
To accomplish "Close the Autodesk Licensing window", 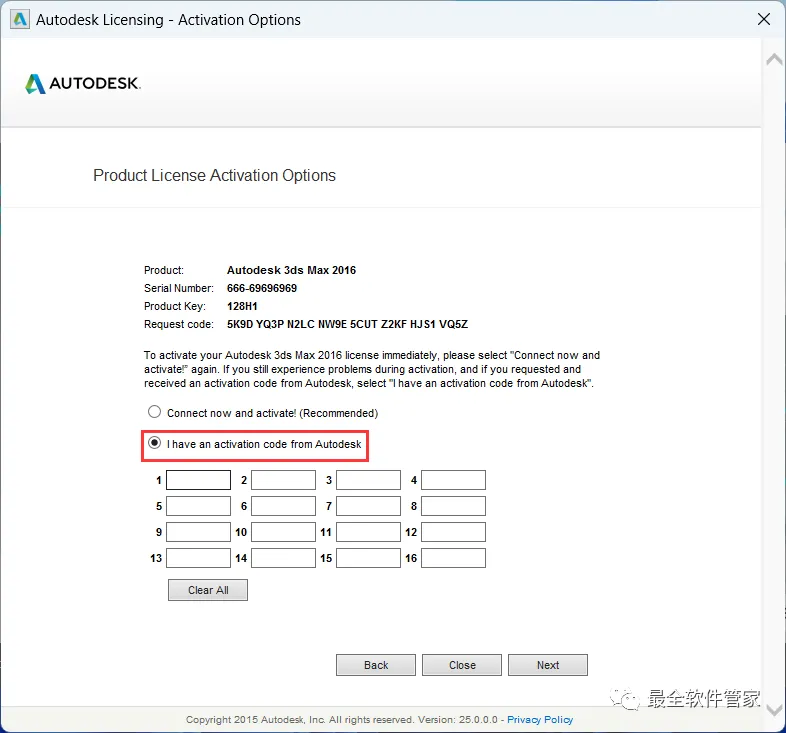I will pyautogui.click(x=764, y=20).
